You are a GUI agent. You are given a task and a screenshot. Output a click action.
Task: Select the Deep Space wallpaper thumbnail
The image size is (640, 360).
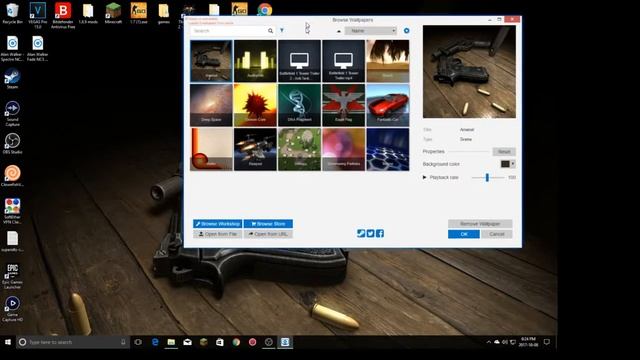pyautogui.click(x=211, y=105)
